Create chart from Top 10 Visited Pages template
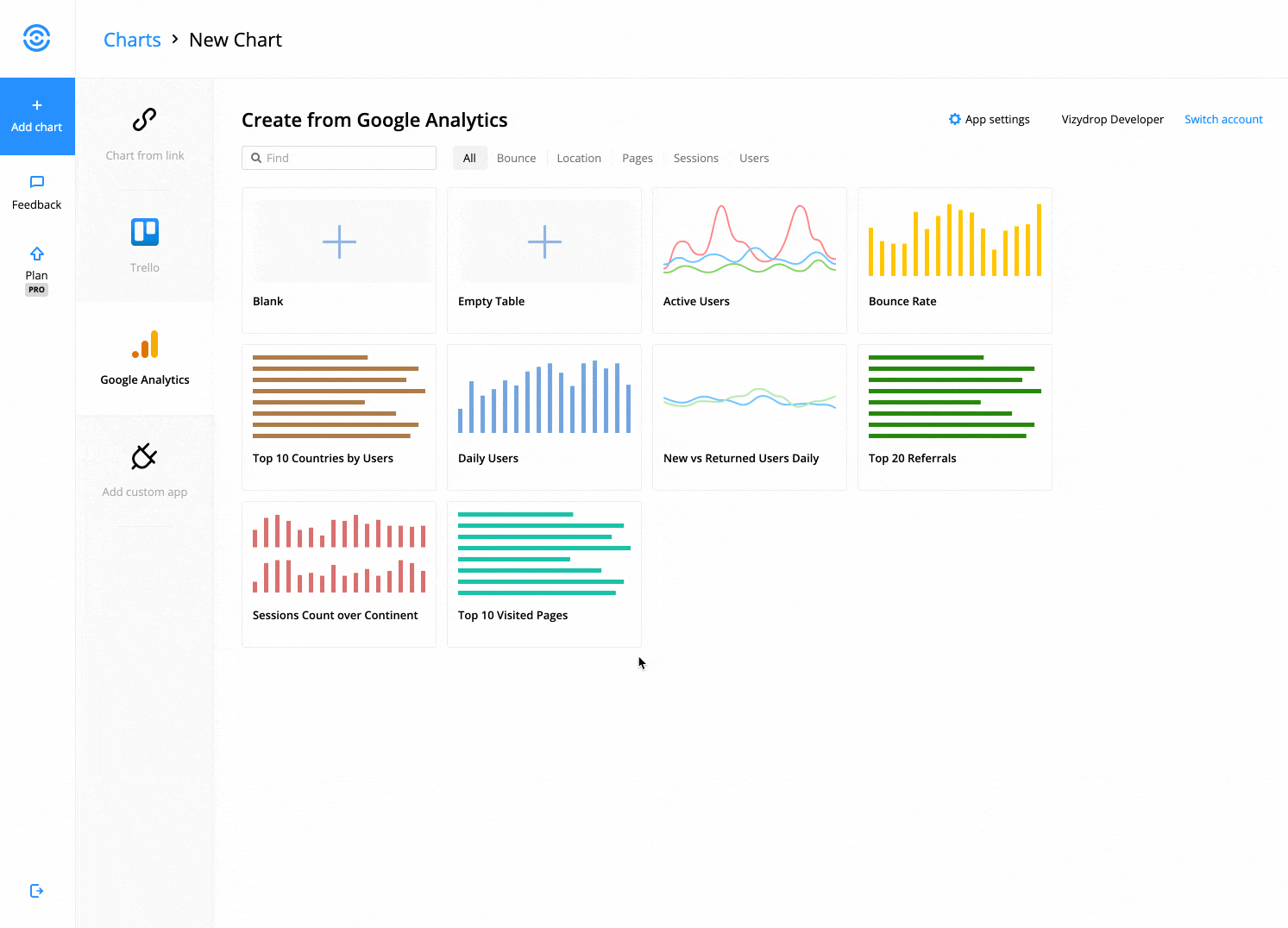The image size is (1288, 928). coord(543,574)
